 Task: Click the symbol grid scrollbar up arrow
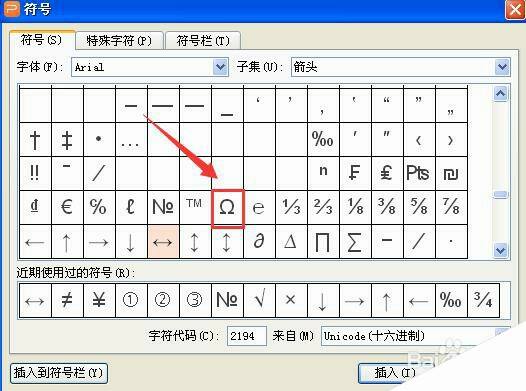click(501, 94)
